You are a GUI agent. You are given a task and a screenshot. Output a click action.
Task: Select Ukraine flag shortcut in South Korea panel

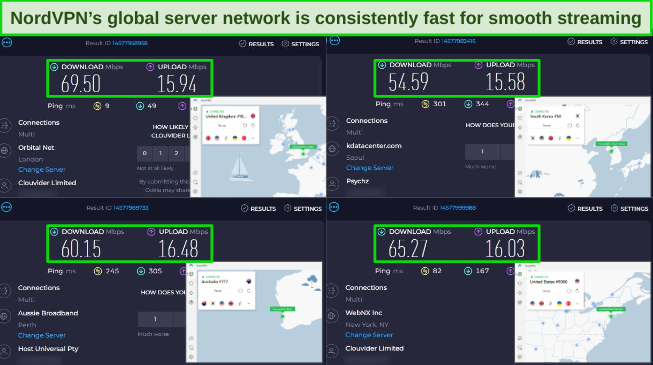[569, 138]
